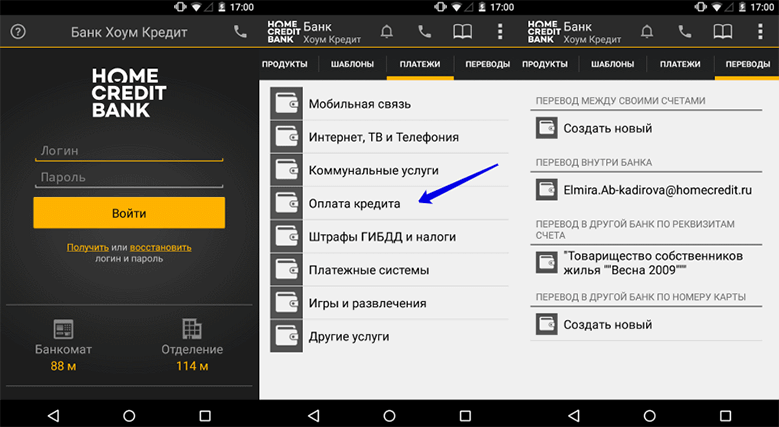Image resolution: width=779 pixels, height=427 pixels.
Task: Focus the Логин input field
Action: [x=129, y=151]
